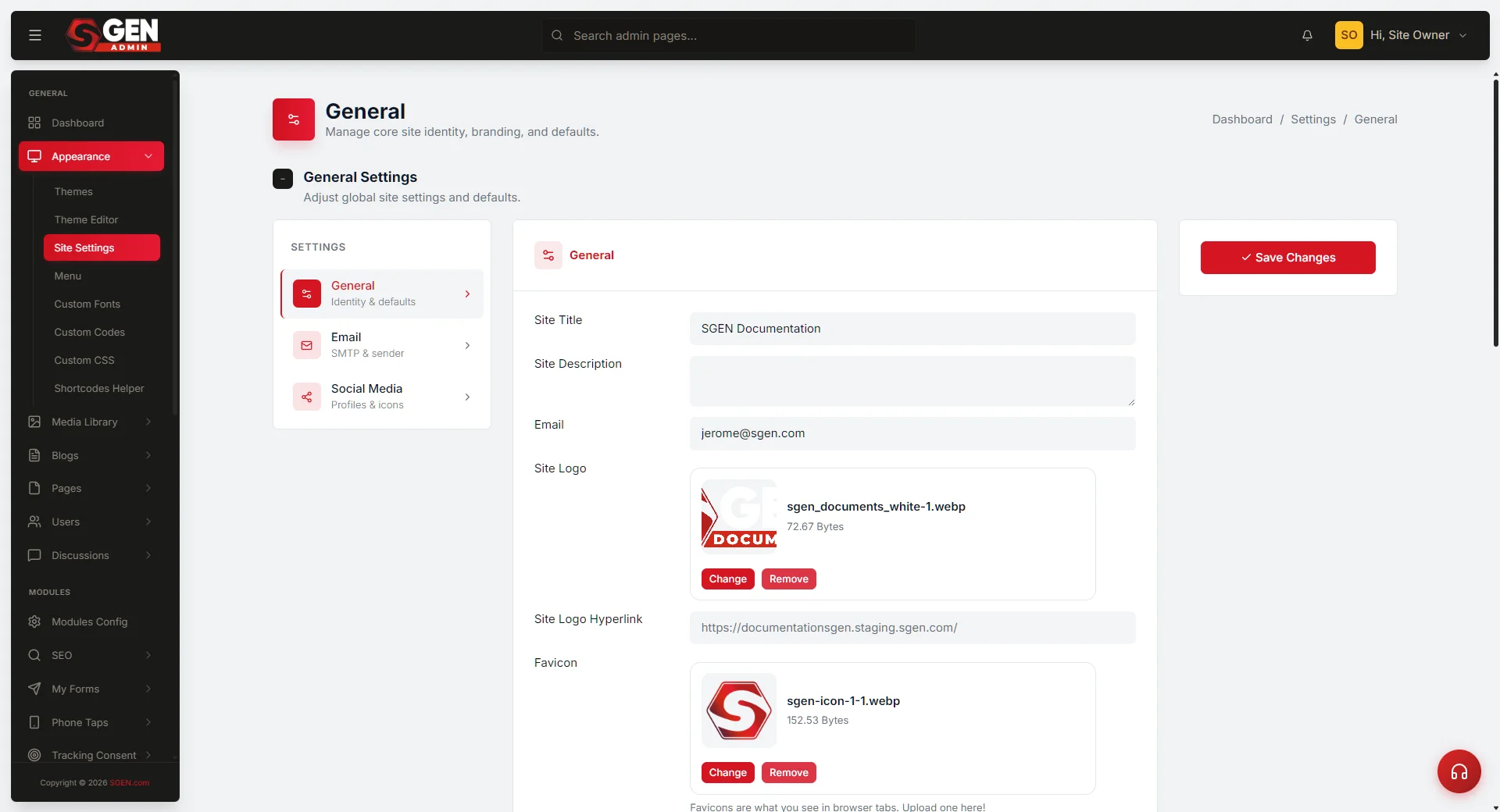This screenshot has width=1500, height=812.
Task: Expand the Discussions submenu arrow
Action: [148, 555]
